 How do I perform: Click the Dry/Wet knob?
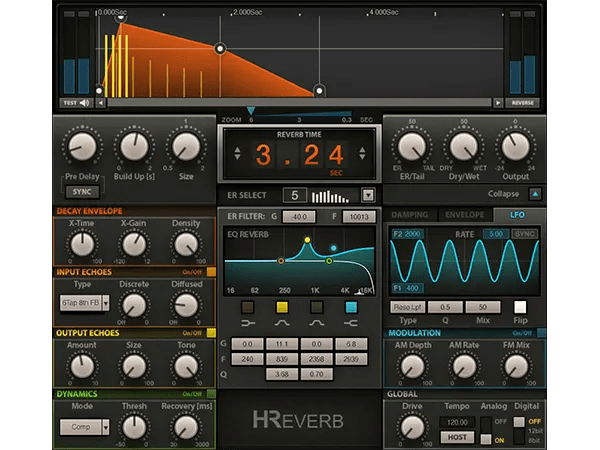pyautogui.click(x=464, y=147)
